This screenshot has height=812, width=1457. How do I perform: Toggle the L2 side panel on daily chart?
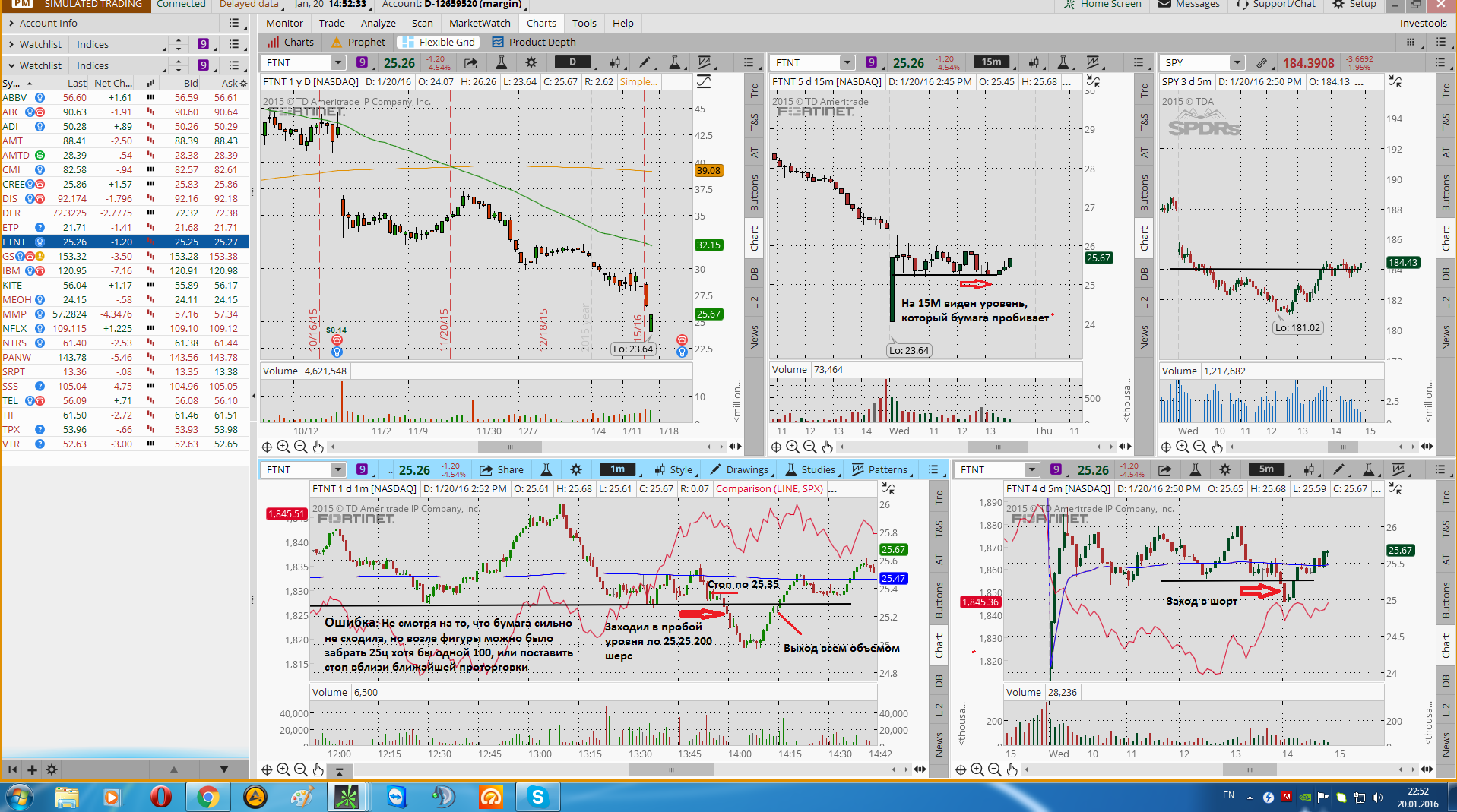(x=754, y=303)
